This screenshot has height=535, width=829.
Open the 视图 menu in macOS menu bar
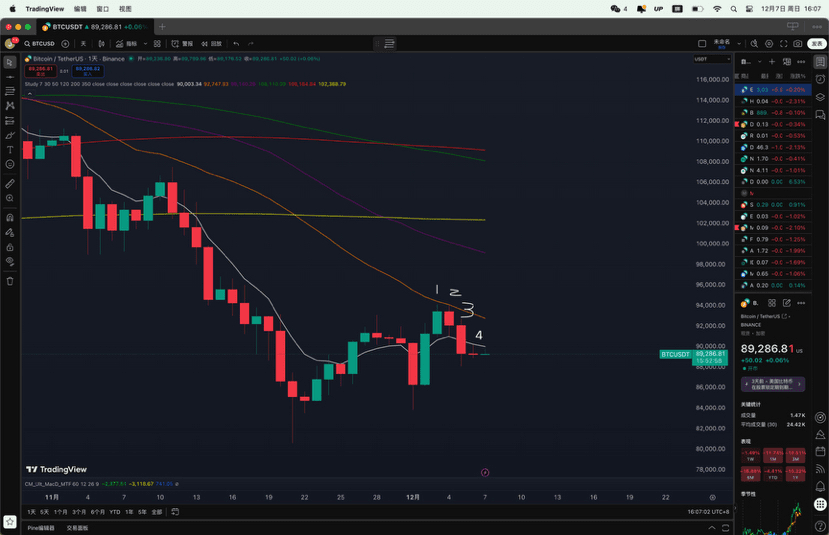tap(125, 8)
